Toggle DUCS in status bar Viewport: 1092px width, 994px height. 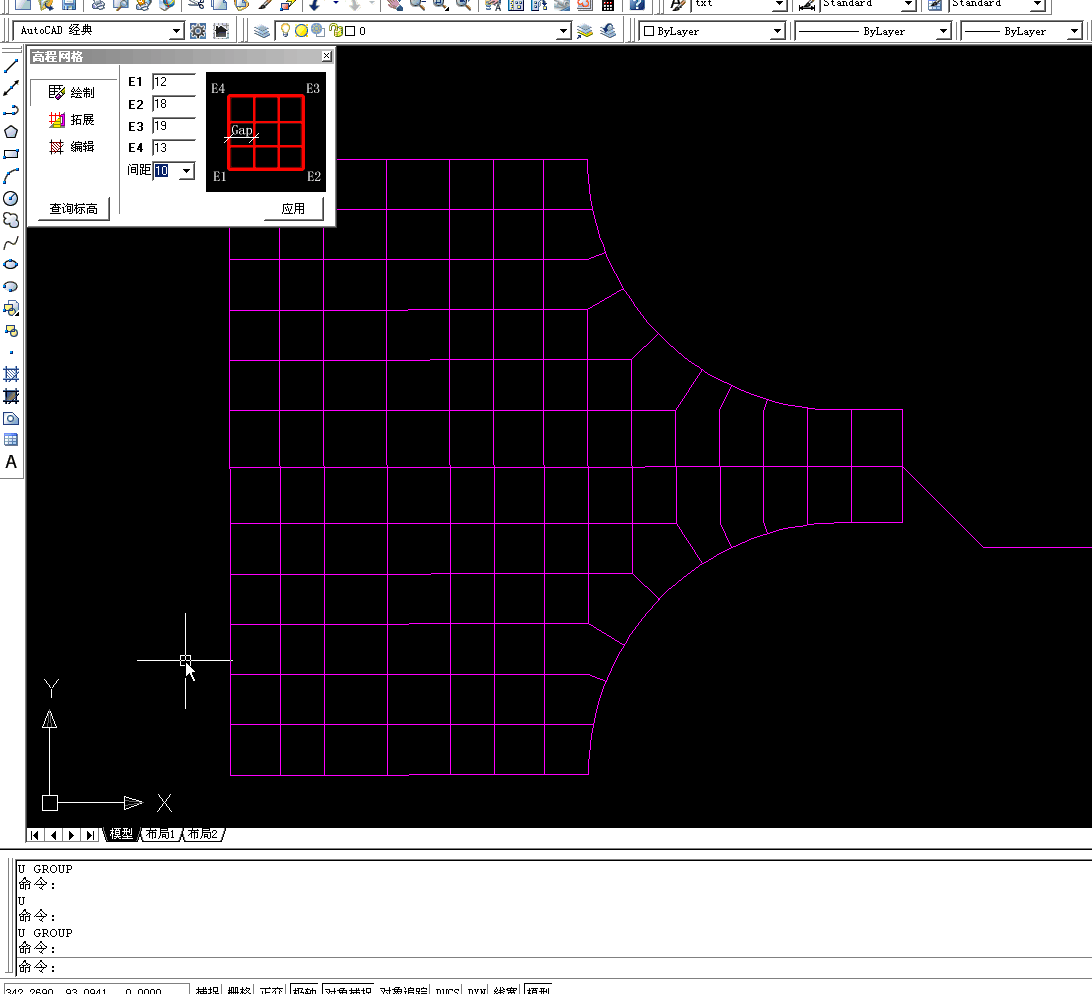[448, 989]
